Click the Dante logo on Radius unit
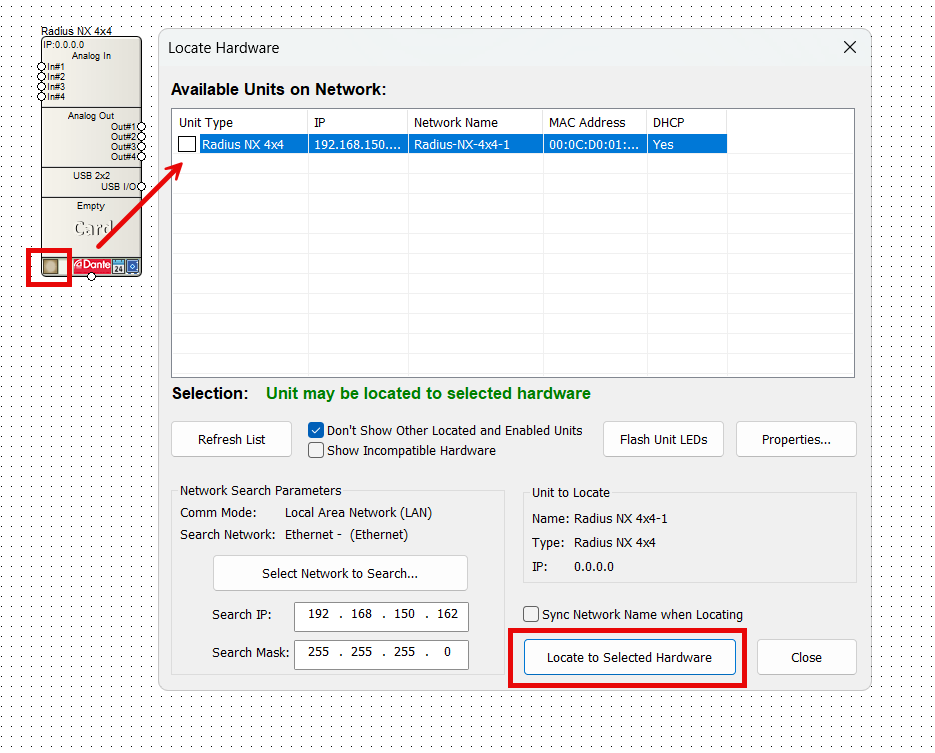Image resolution: width=935 pixels, height=753 pixels. pyautogui.click(x=92, y=265)
